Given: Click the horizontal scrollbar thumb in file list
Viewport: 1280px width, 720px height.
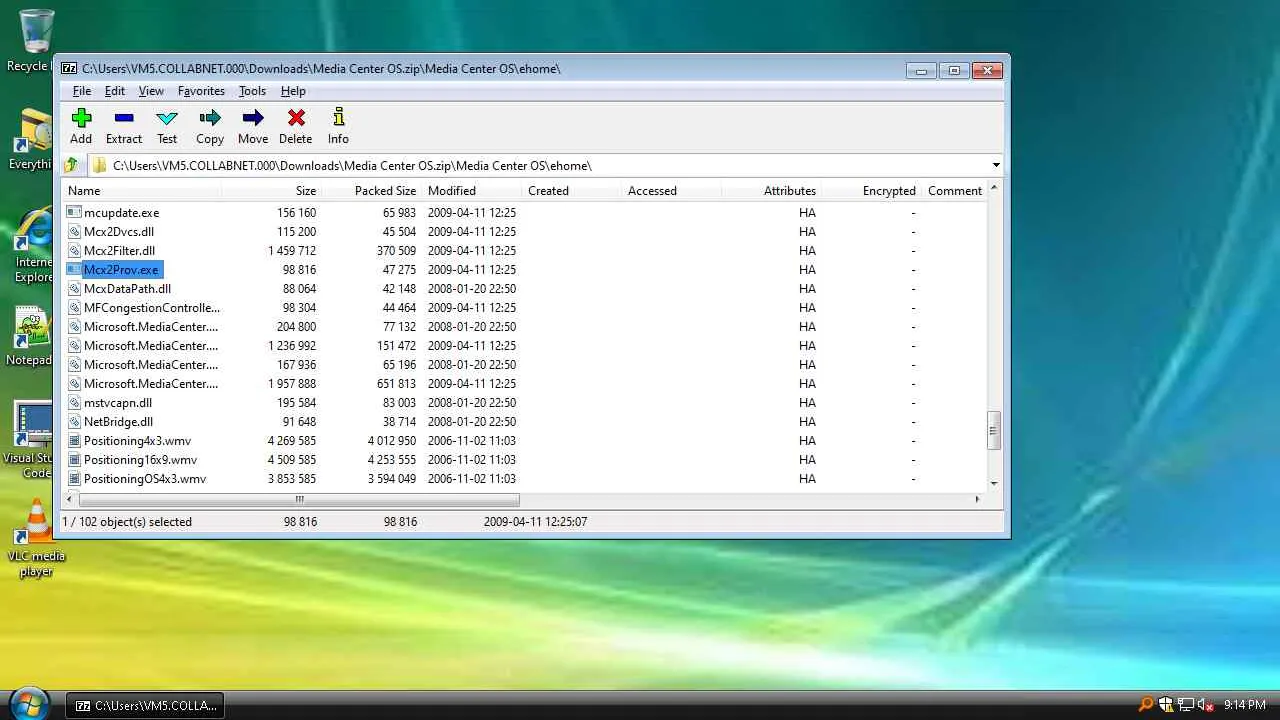Looking at the screenshot, I should 299,499.
